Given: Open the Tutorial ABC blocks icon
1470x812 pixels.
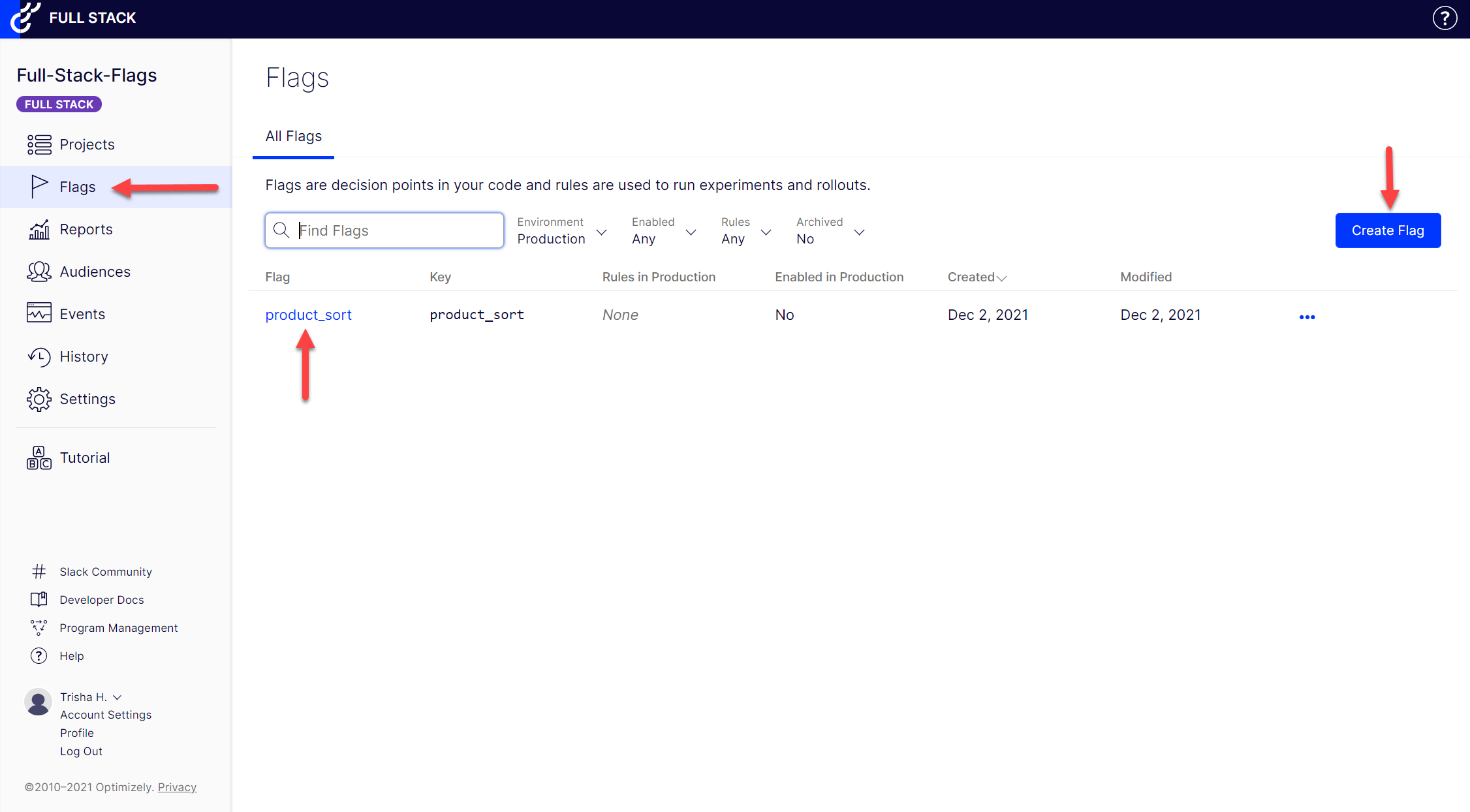Looking at the screenshot, I should (39, 458).
